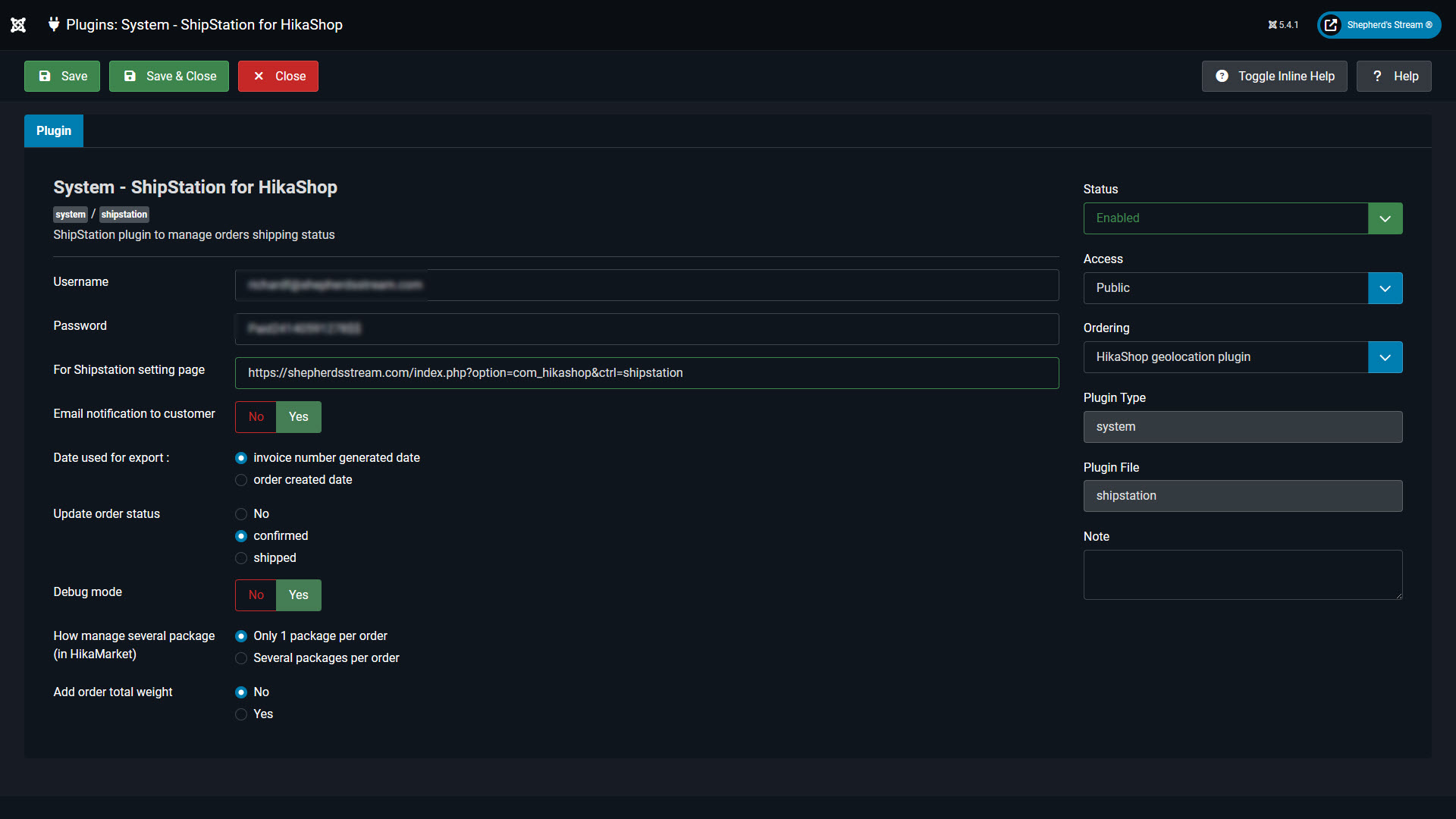Expand the Ordering dropdown list
Viewport: 1456px width, 819px height.
pyautogui.click(x=1242, y=357)
